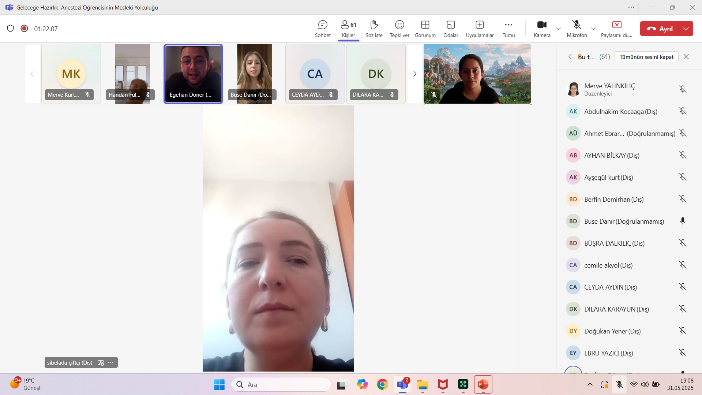This screenshot has width=702, height=395.
Task: Expand the camera options dropdown arrow
Action: coord(558,29)
